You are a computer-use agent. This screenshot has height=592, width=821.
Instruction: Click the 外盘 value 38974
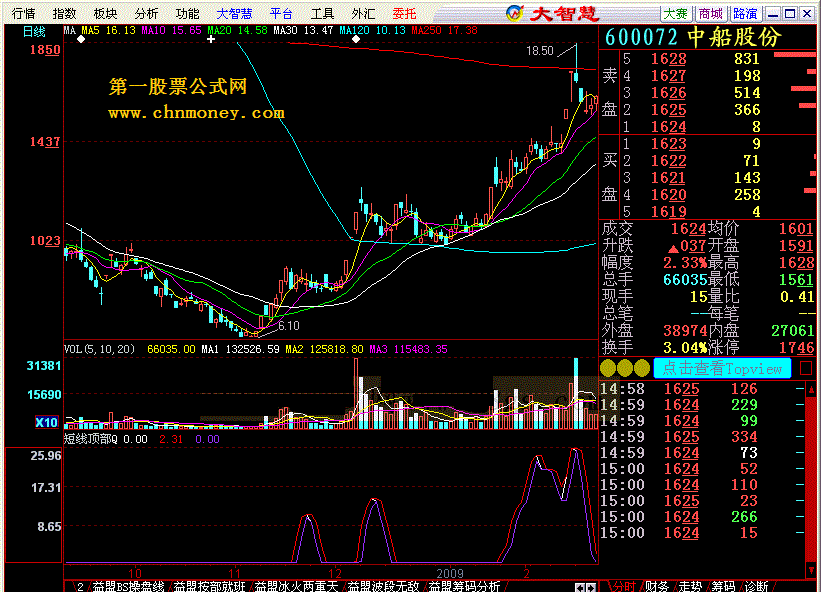686,330
